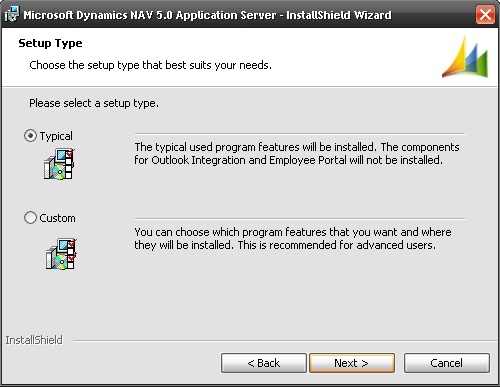Continue the wizard with the Next button
This screenshot has width=500, height=387.
352,363
